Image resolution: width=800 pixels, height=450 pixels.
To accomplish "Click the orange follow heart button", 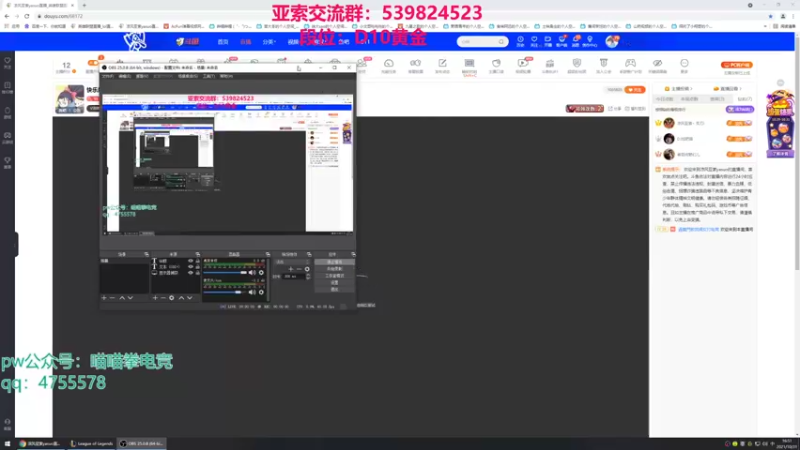I will coord(635,90).
